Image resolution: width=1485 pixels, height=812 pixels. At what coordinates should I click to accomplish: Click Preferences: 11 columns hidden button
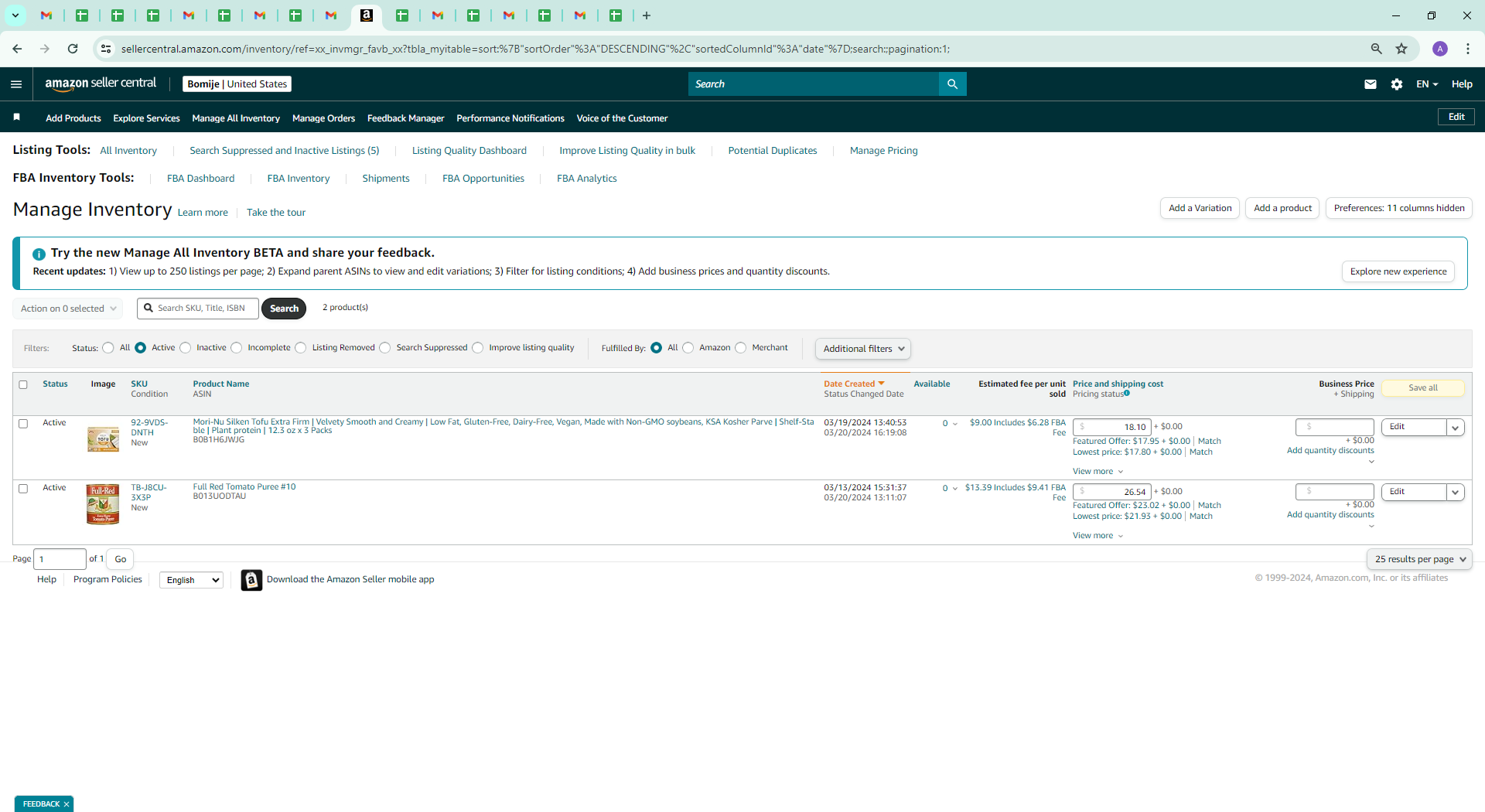click(x=1399, y=208)
